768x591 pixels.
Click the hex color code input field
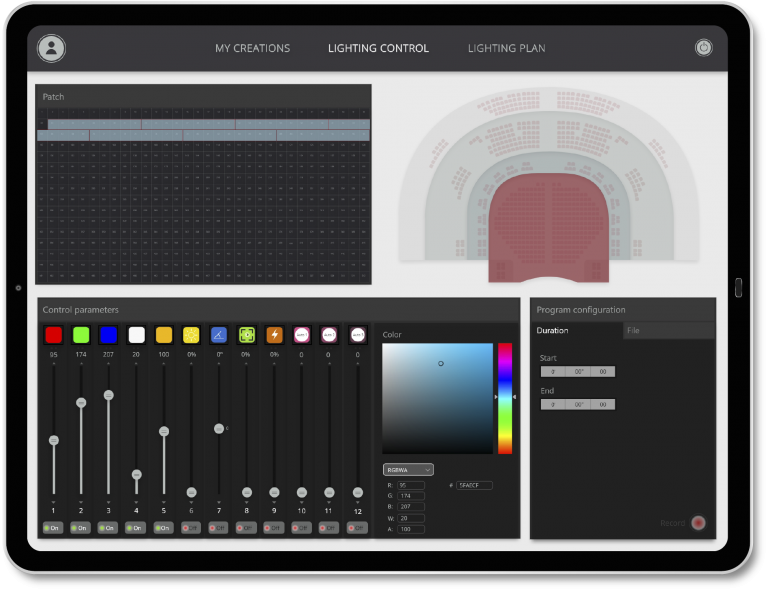tap(474, 485)
